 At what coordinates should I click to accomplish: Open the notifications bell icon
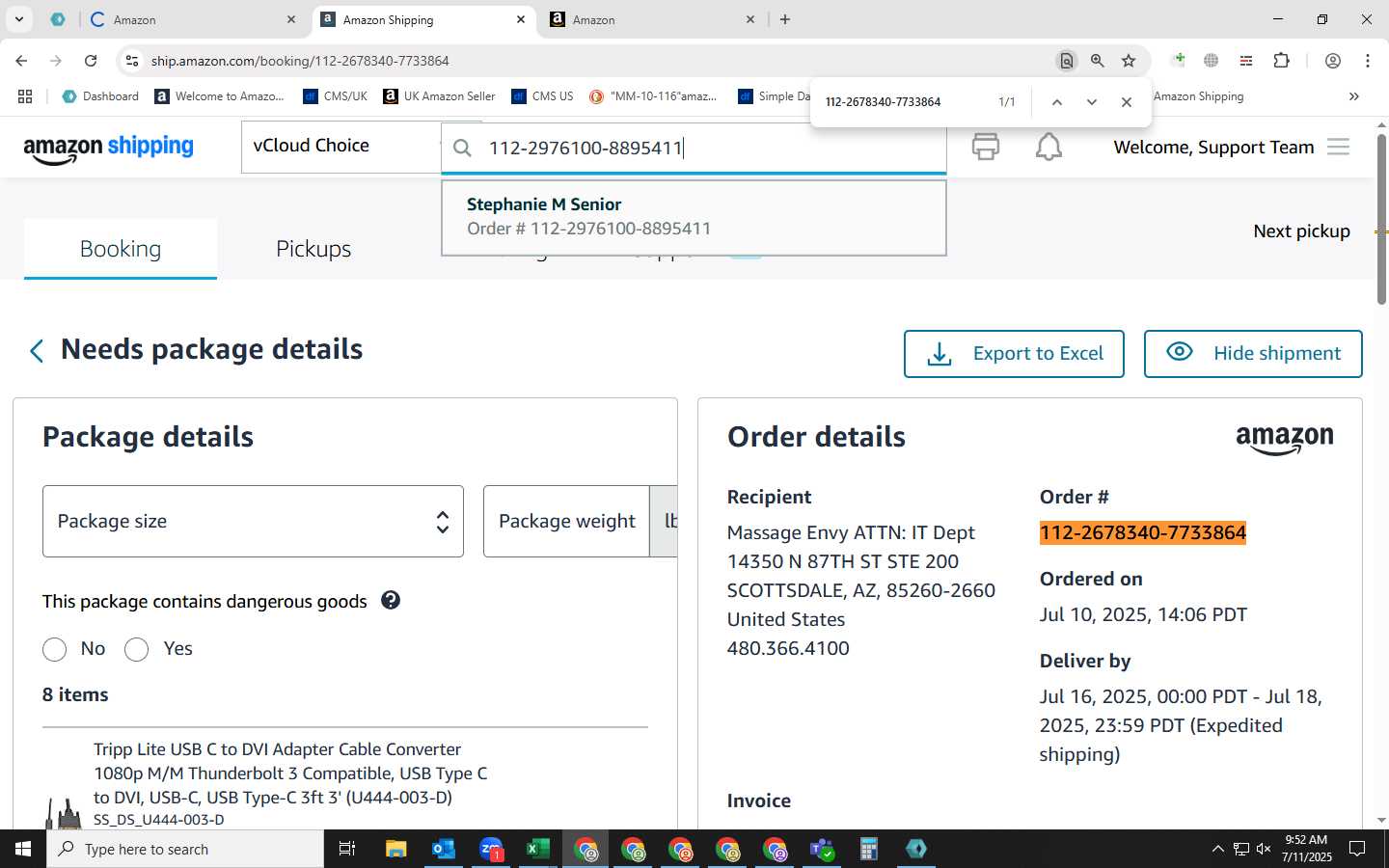tap(1049, 147)
